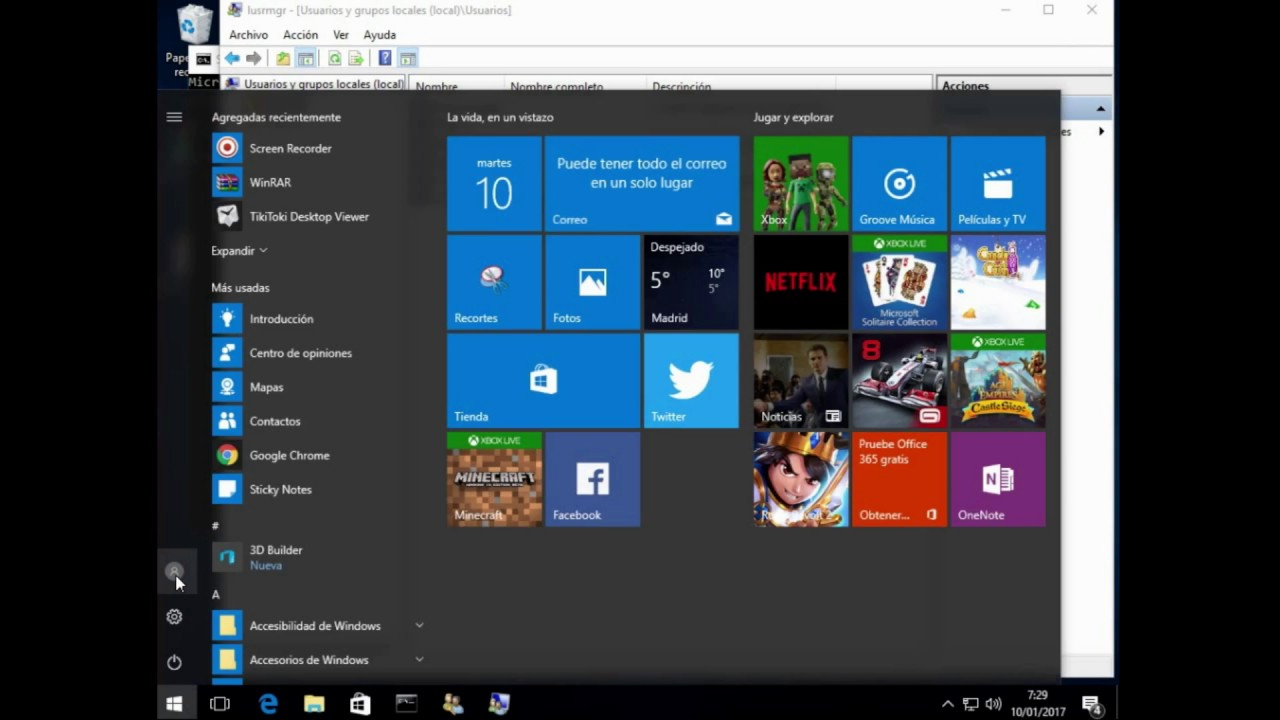Open File Explorer from taskbar
Viewport: 1280px width, 720px height.
(x=314, y=704)
